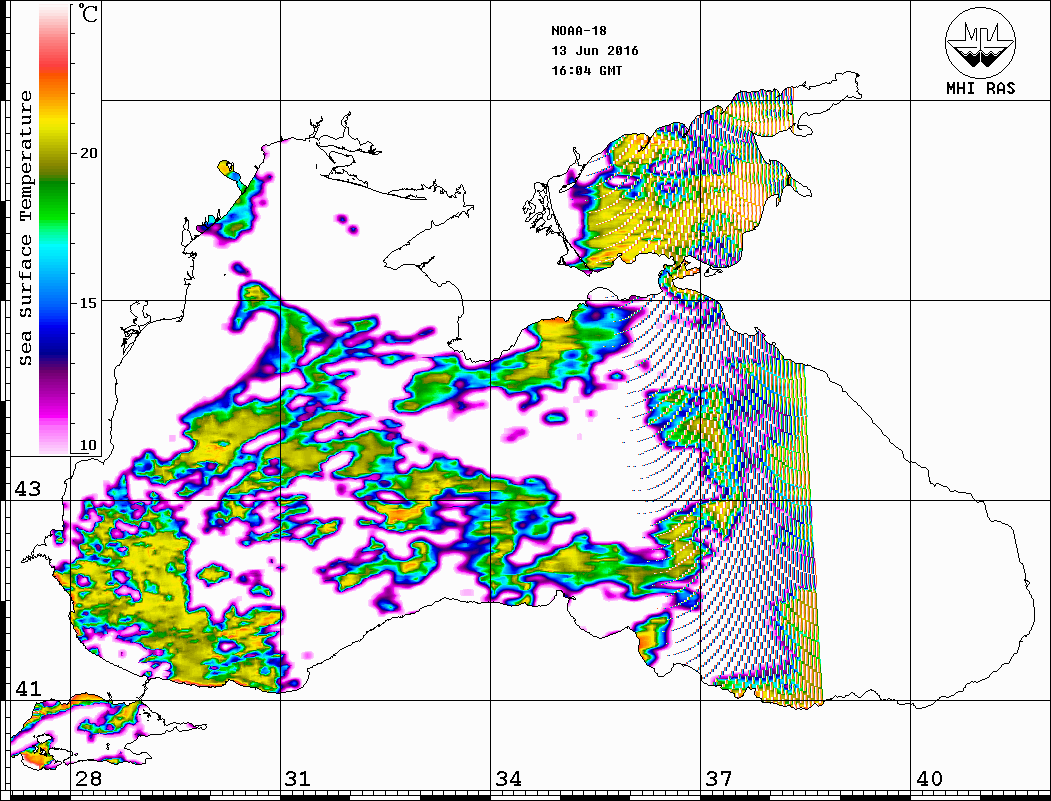
Task: Click the longitude label '34'
Action: pyautogui.click(x=508, y=778)
